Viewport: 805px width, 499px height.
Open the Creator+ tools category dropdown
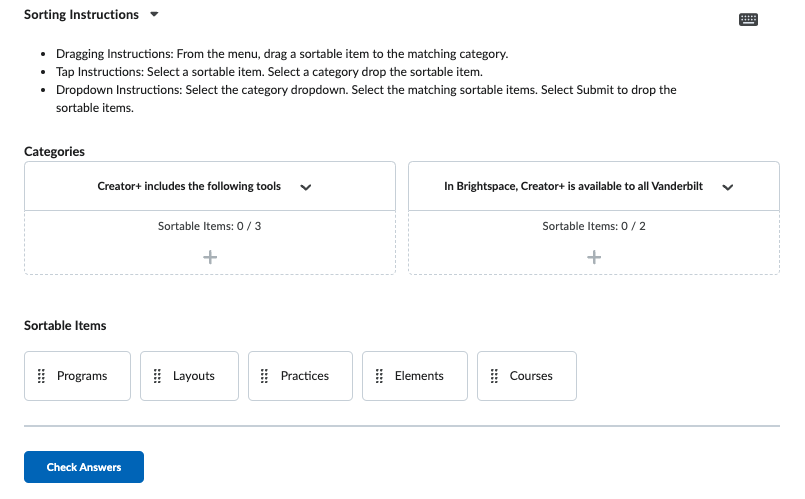click(x=306, y=187)
